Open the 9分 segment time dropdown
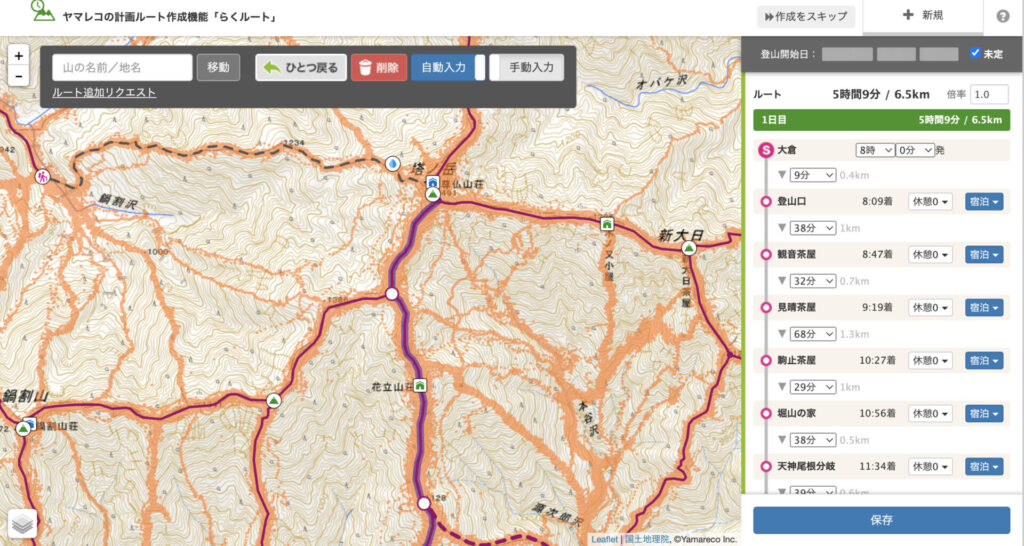 [812, 175]
